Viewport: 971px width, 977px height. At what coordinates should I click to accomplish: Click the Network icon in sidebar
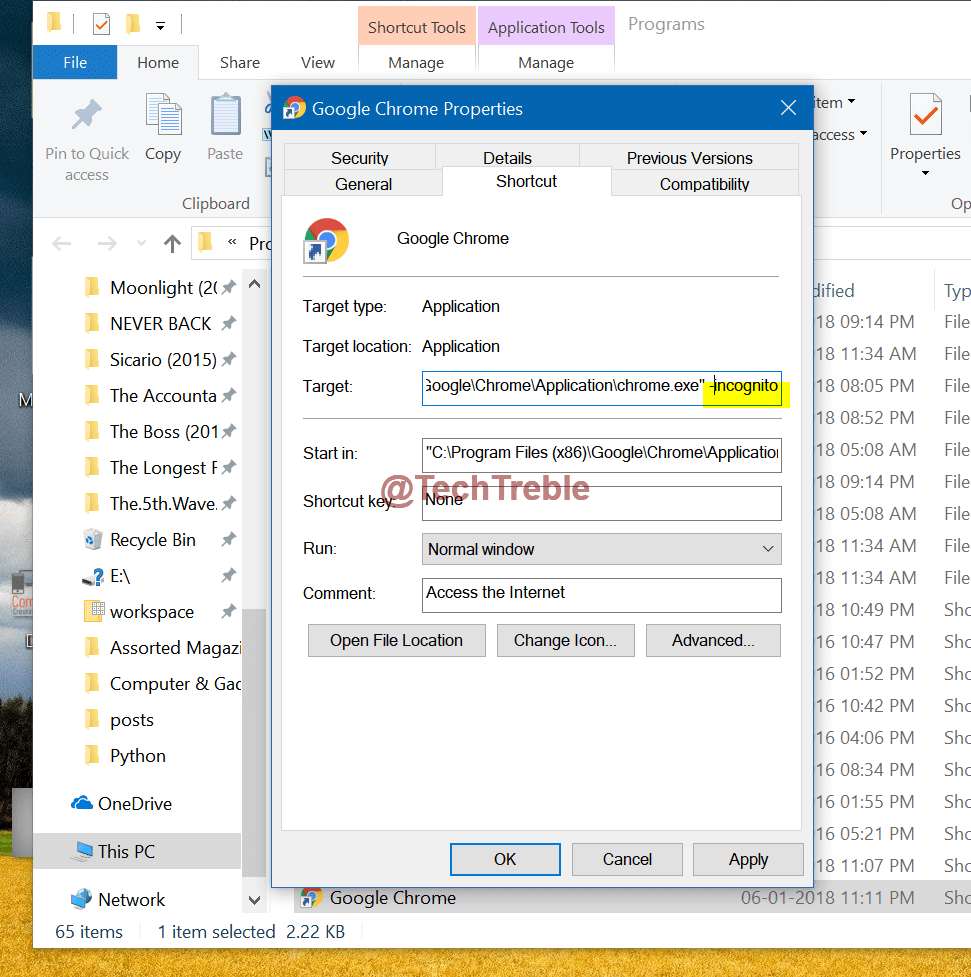(x=81, y=899)
